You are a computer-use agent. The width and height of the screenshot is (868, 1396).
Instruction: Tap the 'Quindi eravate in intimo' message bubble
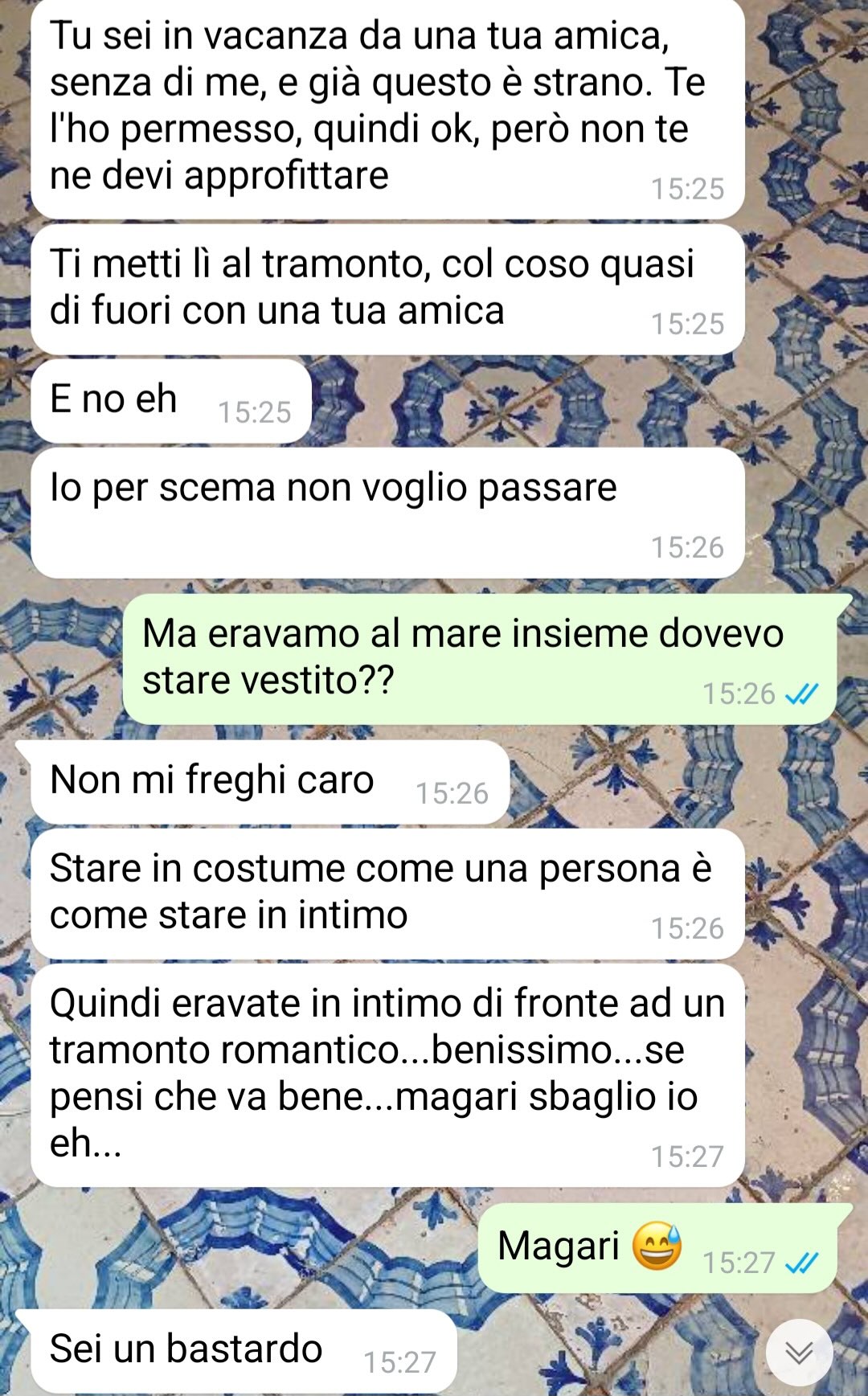tap(388, 1075)
